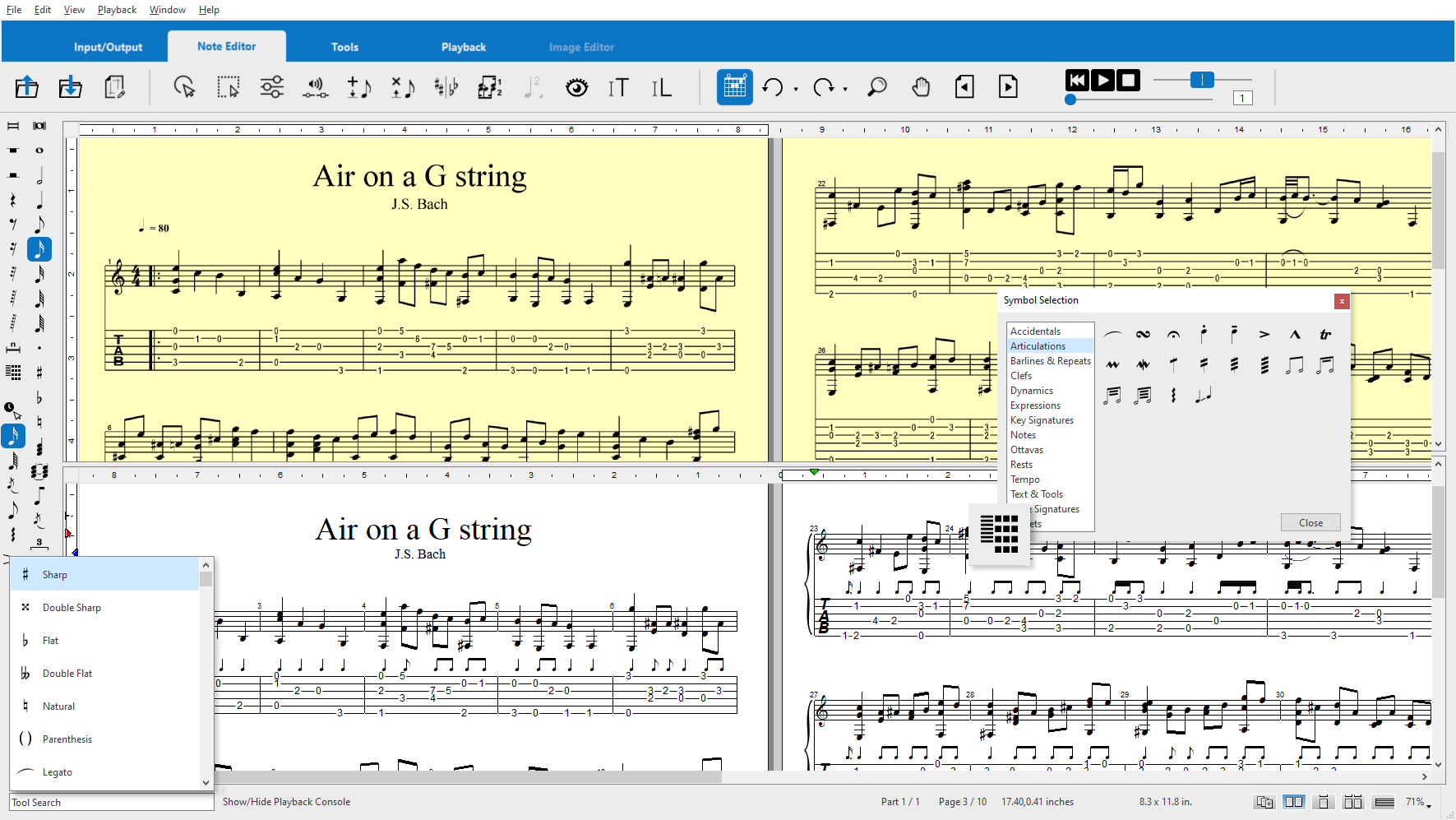Screen dimensions: 1456x820
Task: Stop playback with the square button
Action: click(x=1129, y=80)
